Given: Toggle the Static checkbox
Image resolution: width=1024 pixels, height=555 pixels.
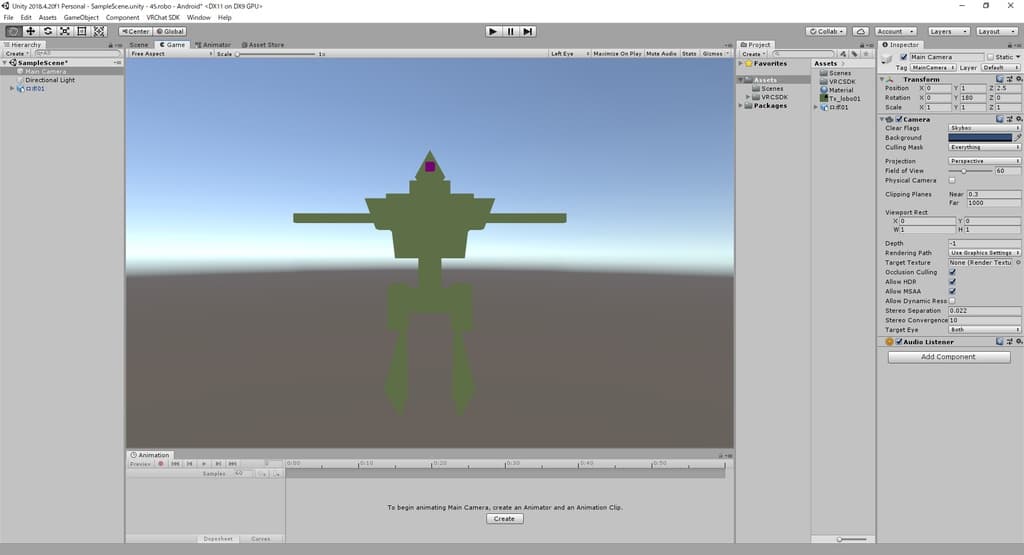Looking at the screenshot, I should [x=990, y=57].
